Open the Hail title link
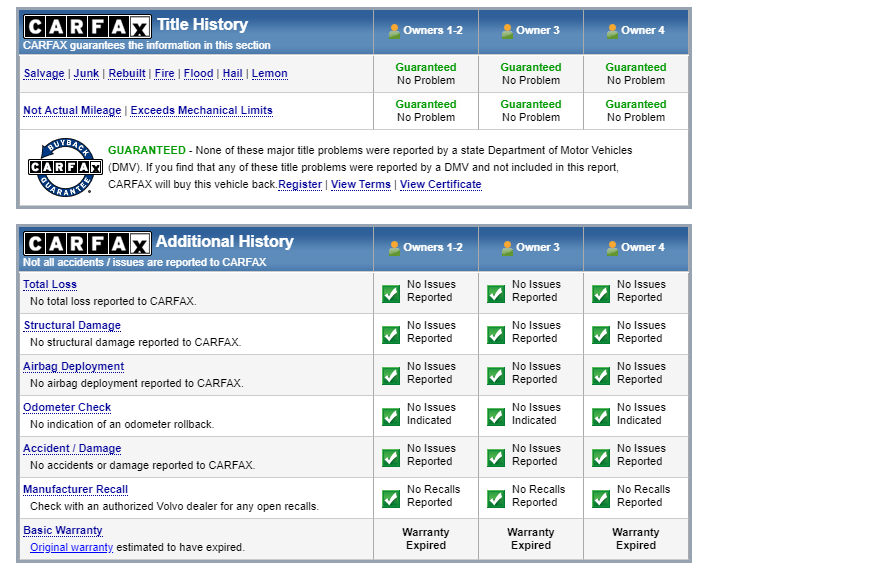The width and height of the screenshot is (876, 575). pos(232,73)
